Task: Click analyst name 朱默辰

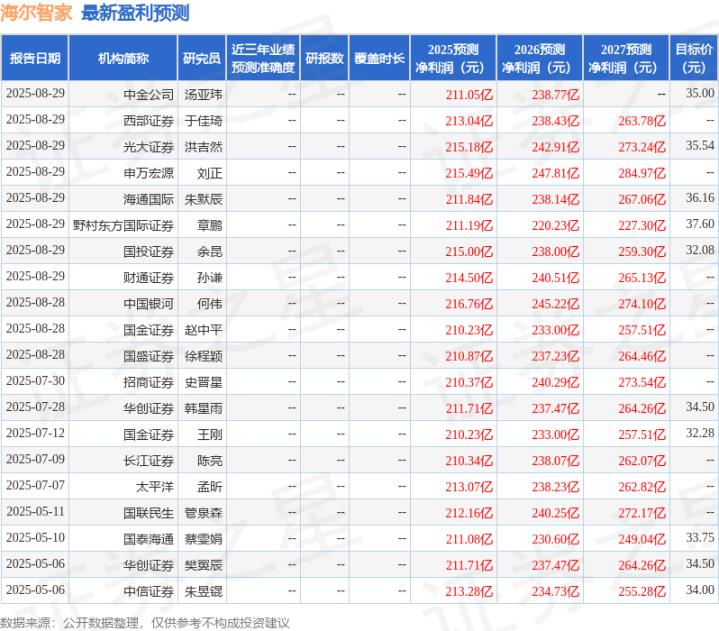Action: coord(204,199)
